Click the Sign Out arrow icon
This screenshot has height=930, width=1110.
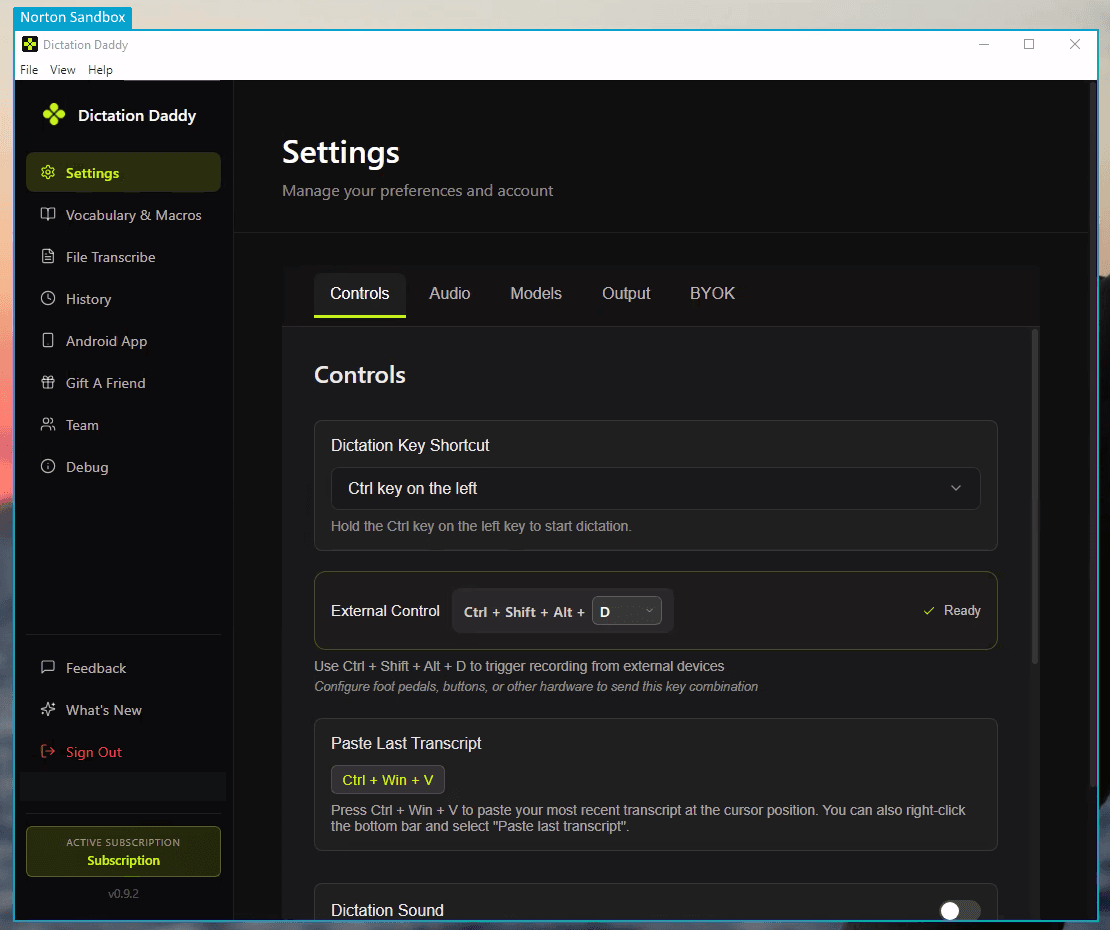(47, 751)
